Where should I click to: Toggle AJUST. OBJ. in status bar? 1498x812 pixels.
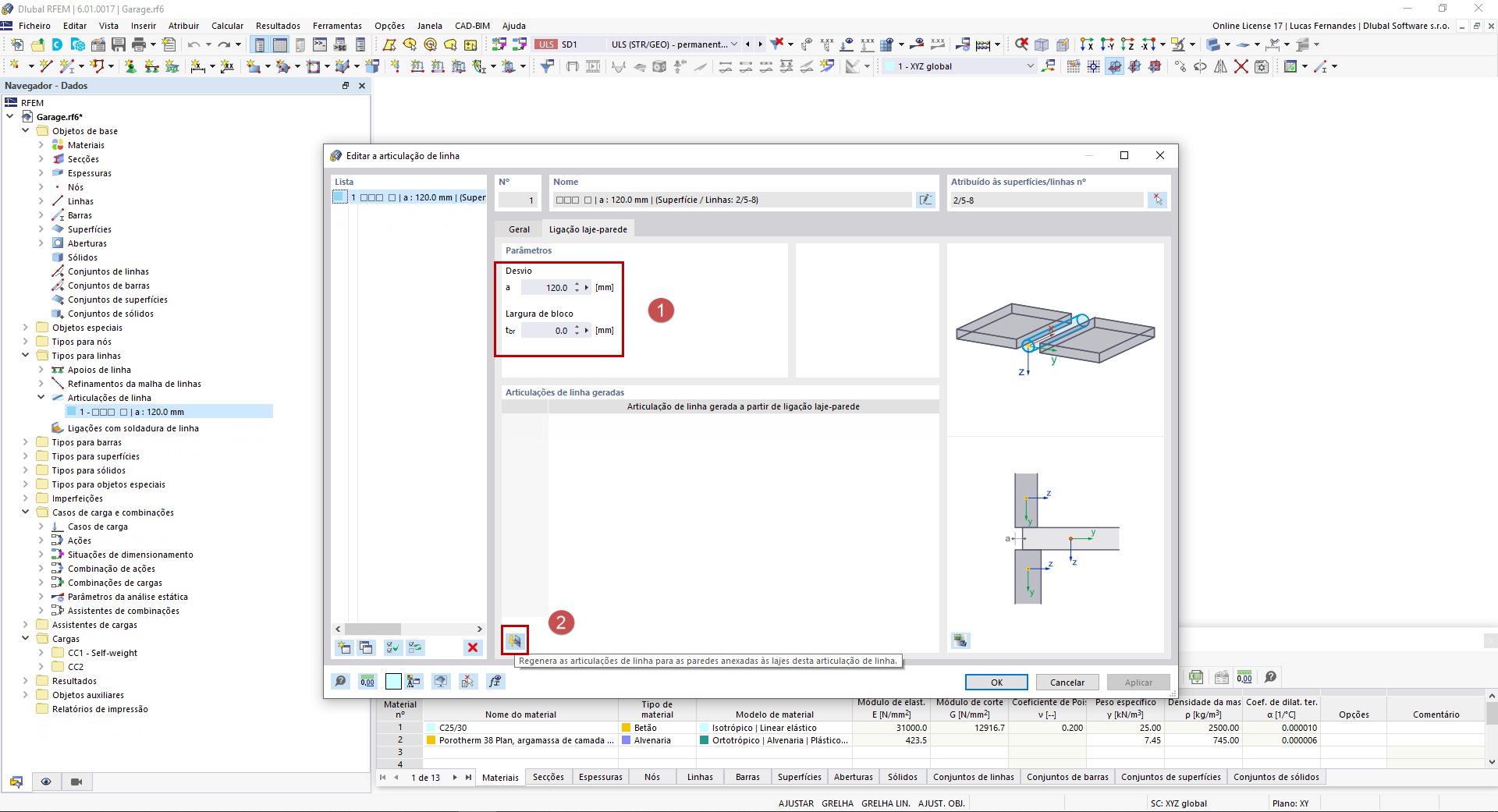[x=942, y=803]
